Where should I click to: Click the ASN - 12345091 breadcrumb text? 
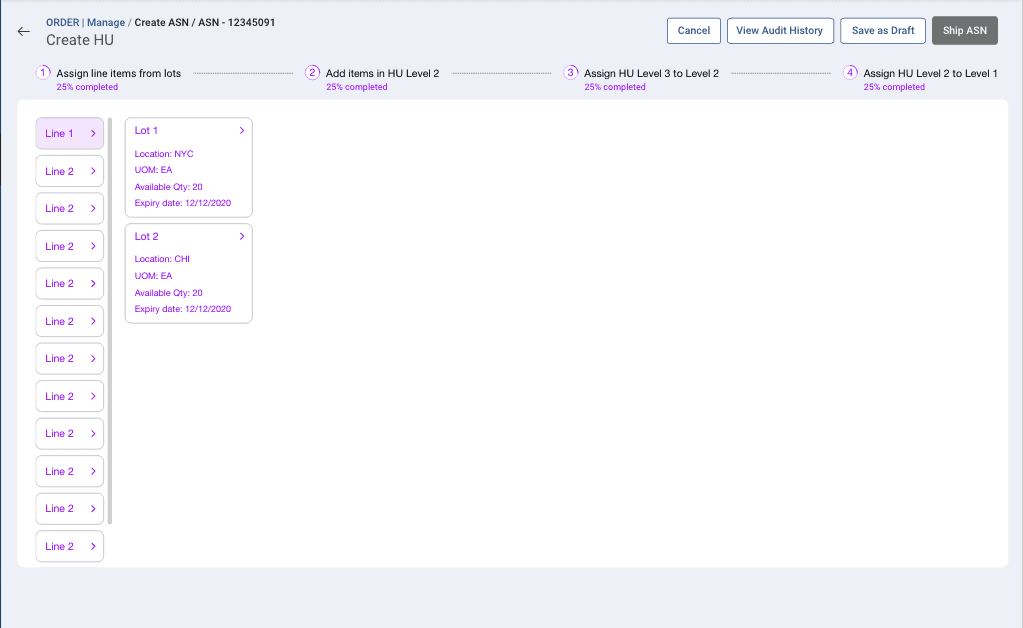tap(237, 22)
